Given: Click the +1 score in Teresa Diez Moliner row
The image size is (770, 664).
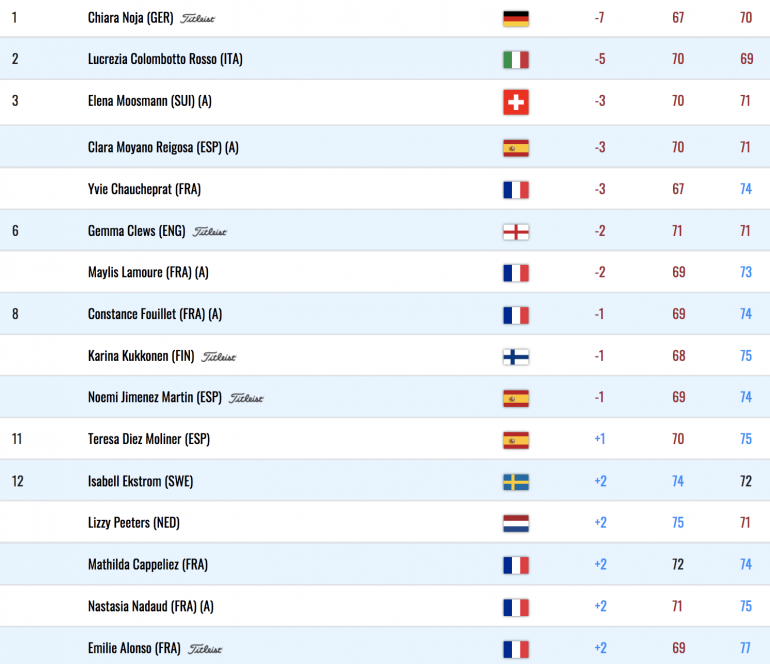Looking at the screenshot, I should (x=600, y=439).
